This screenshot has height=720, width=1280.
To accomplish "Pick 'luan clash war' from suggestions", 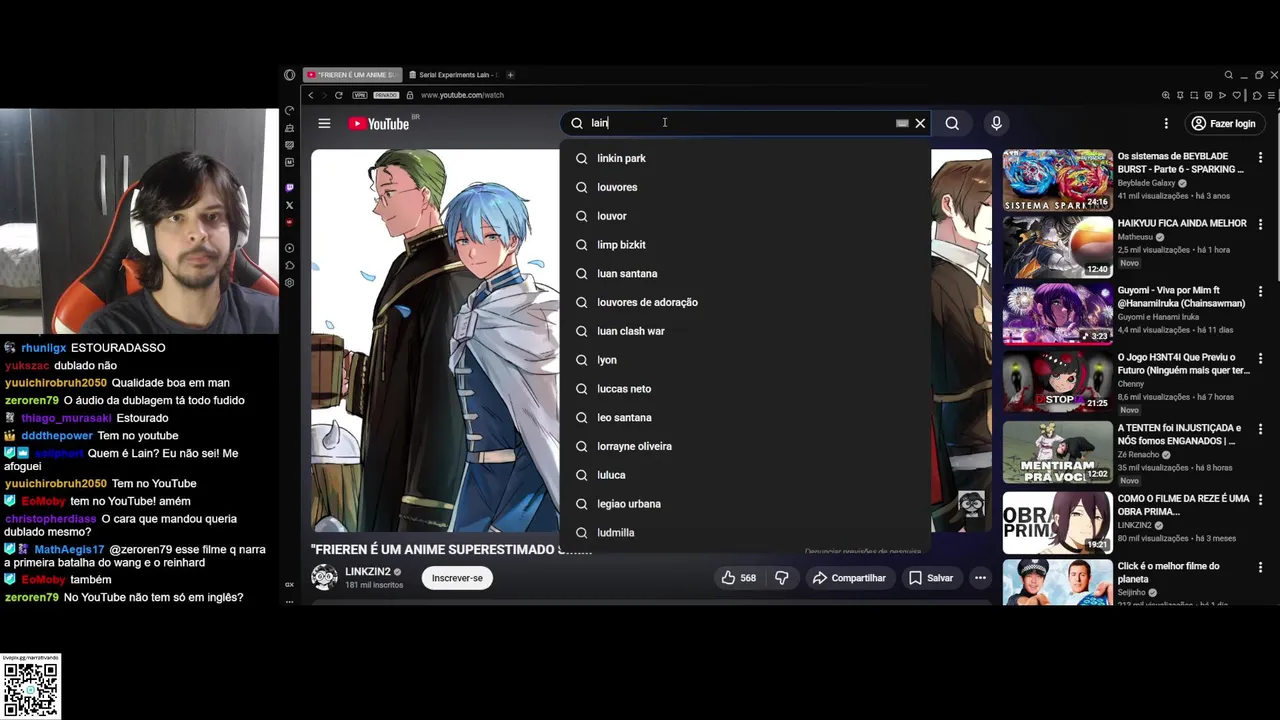I will (745, 331).
